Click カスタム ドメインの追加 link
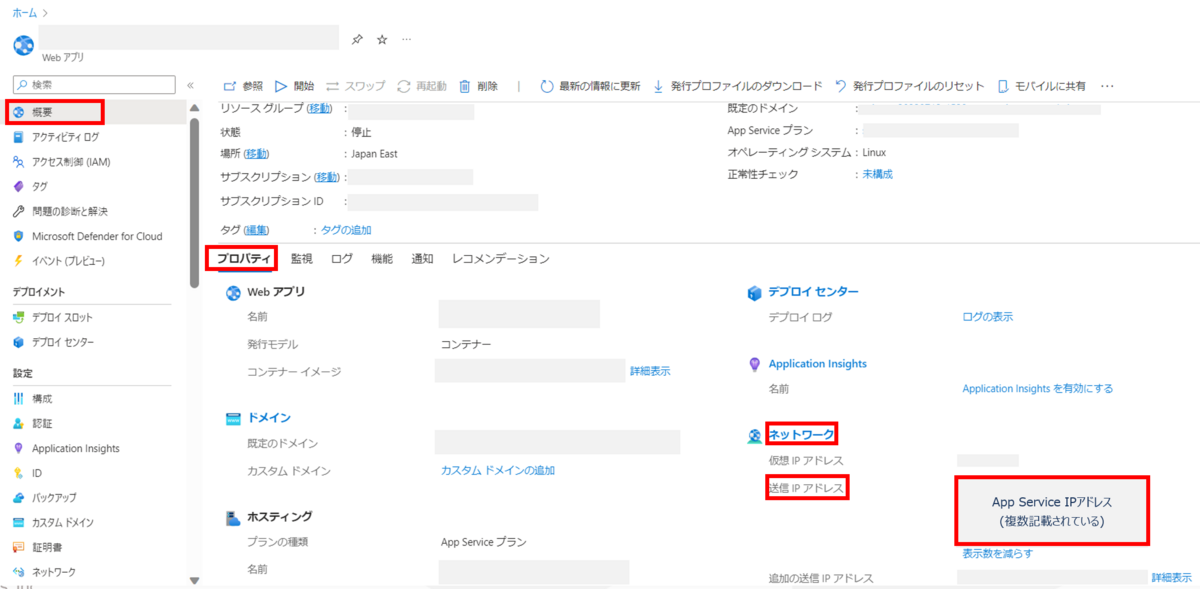Image resolution: width=1200 pixels, height=589 pixels. [x=498, y=470]
